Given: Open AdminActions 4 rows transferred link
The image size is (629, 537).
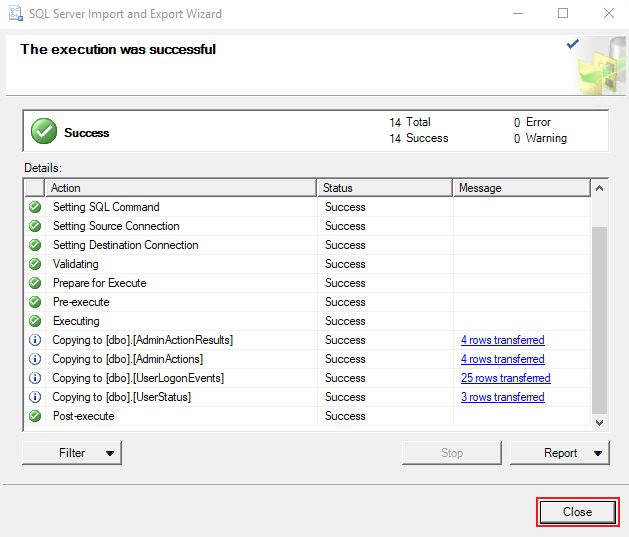Looking at the screenshot, I should [x=502, y=359].
